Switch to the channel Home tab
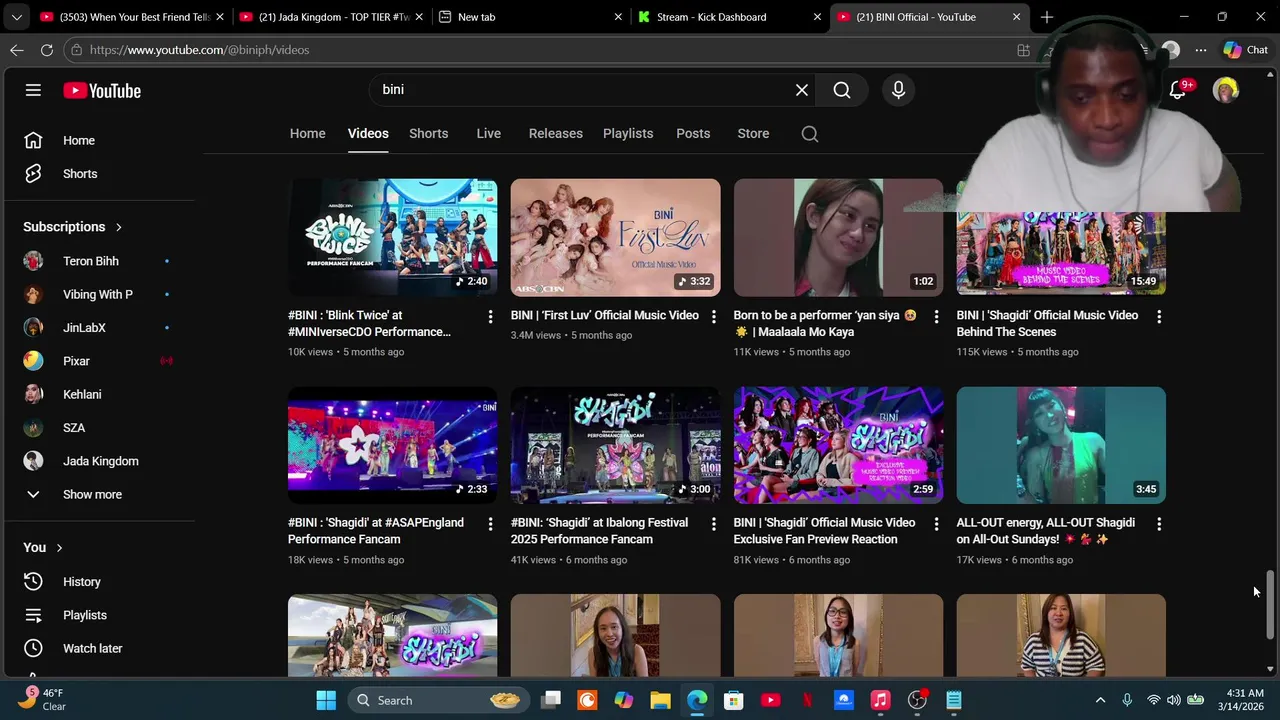Screen dimensions: 1280x720 307,134
